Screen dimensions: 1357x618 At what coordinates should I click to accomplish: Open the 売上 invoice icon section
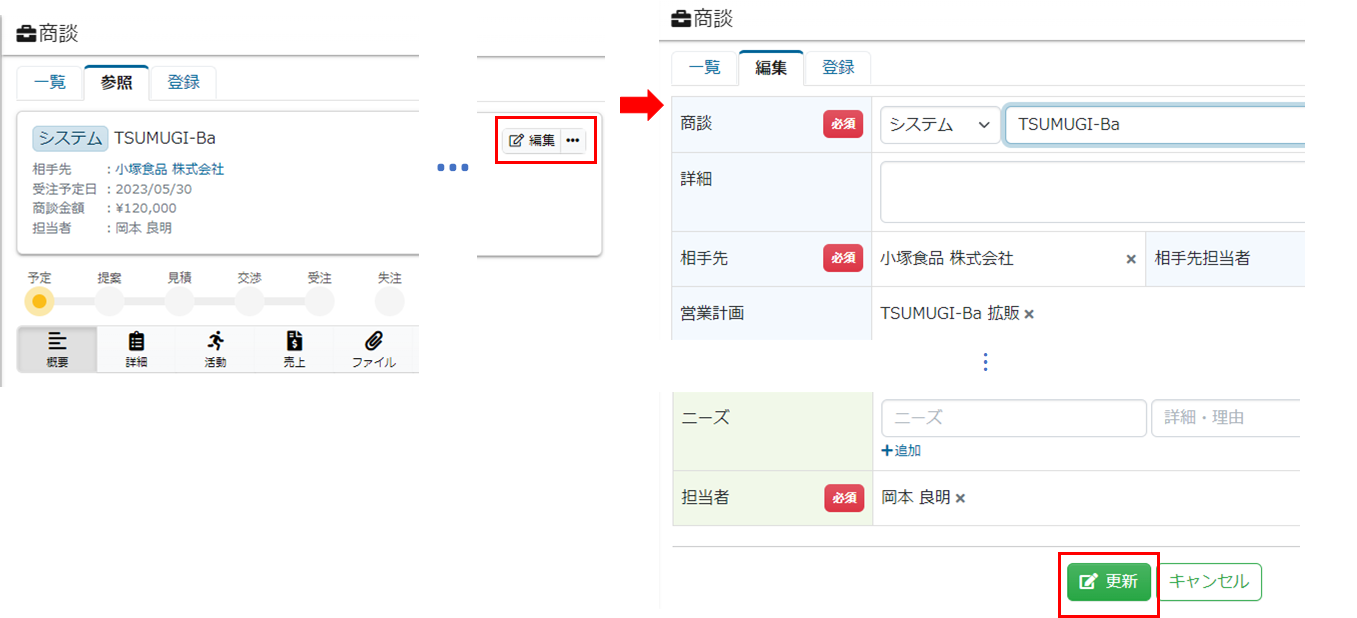pyautogui.click(x=294, y=350)
